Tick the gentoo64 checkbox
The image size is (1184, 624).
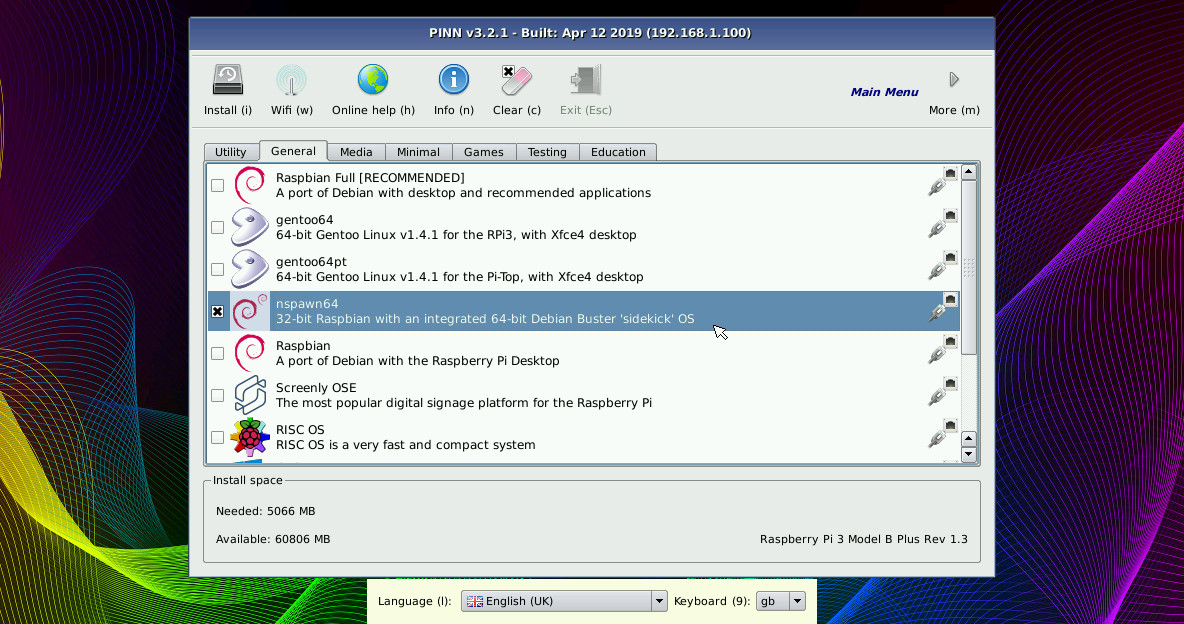[x=217, y=227]
